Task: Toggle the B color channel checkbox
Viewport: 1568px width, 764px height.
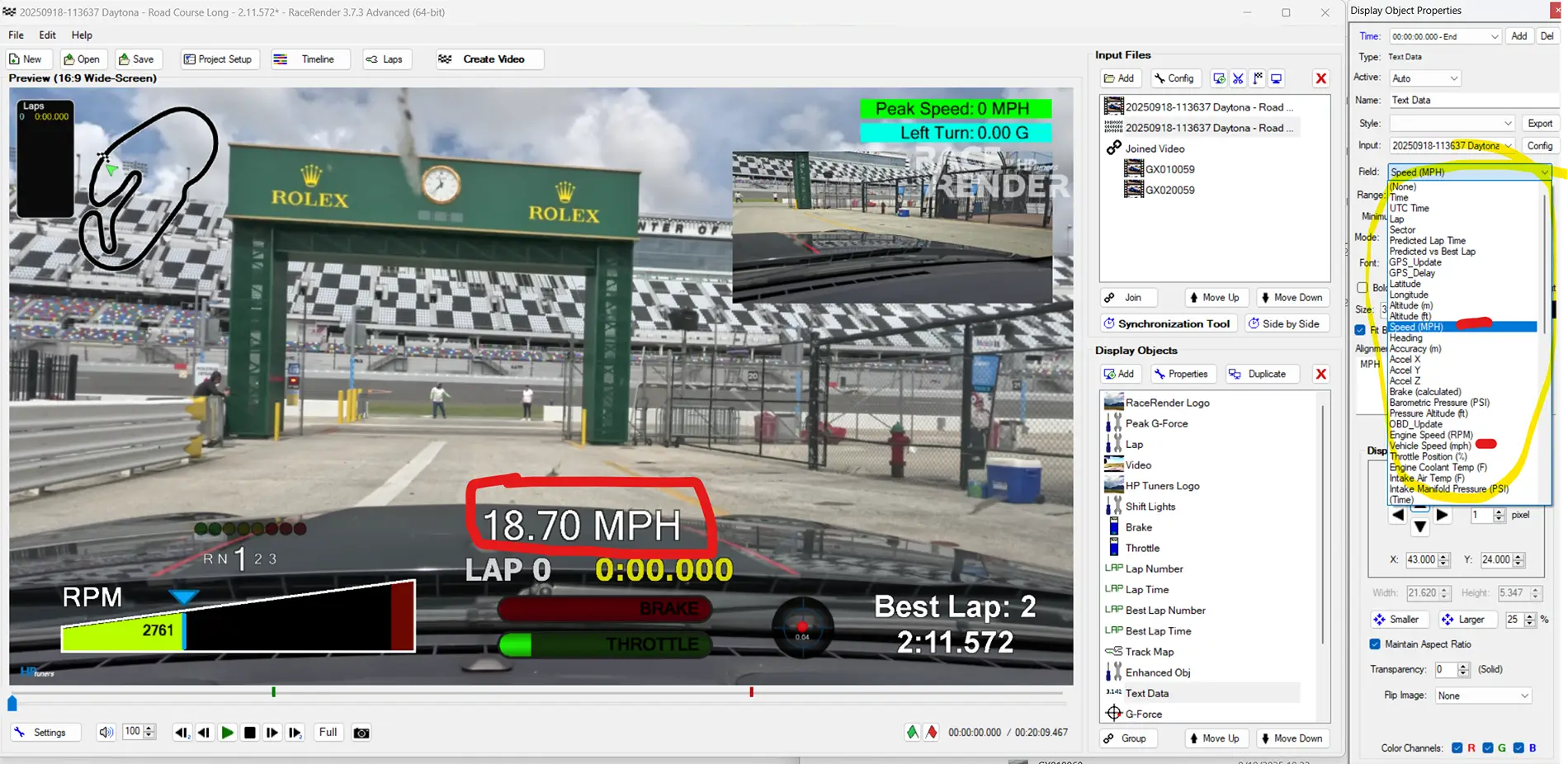Action: (1518, 748)
